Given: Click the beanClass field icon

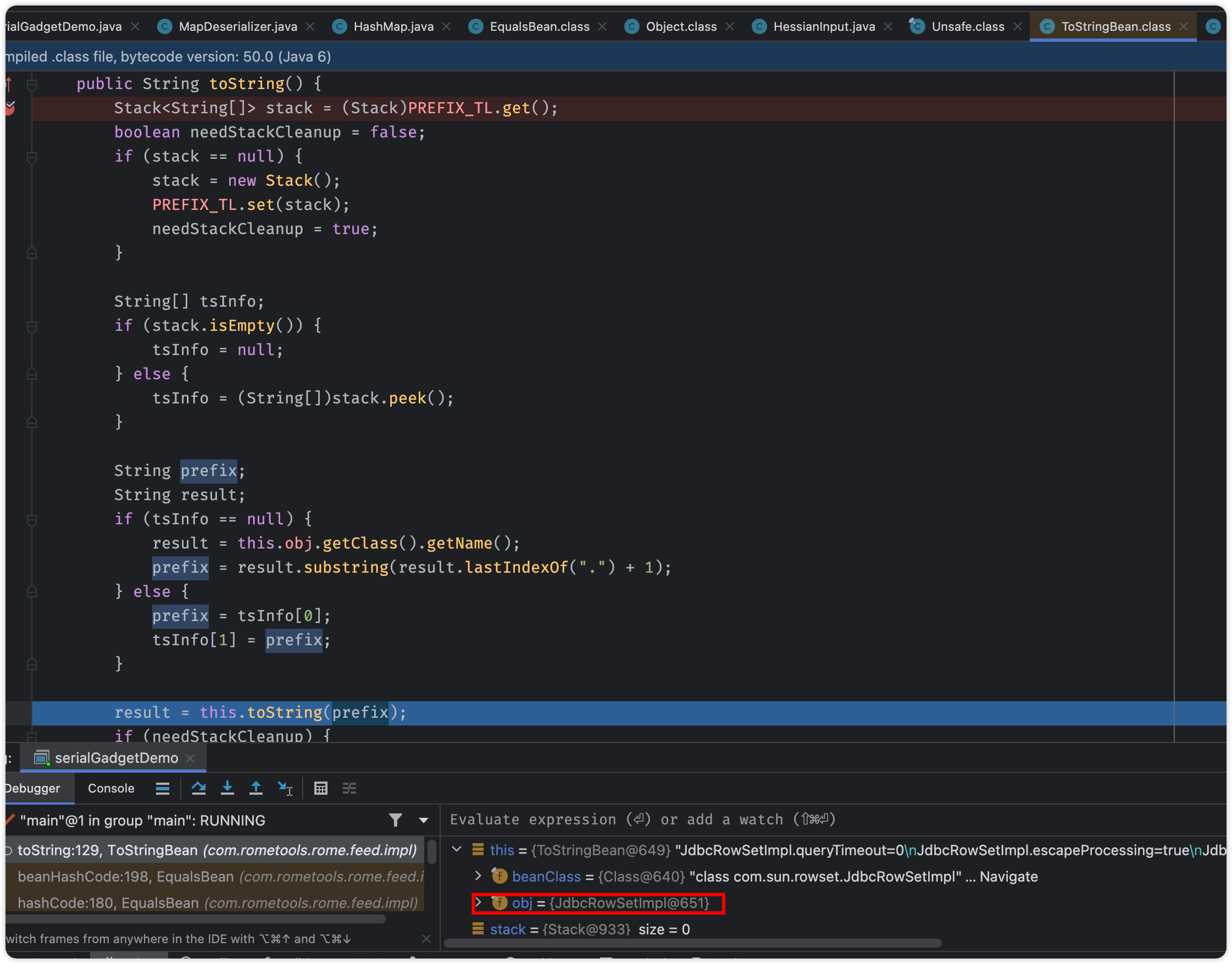Looking at the screenshot, I should click(x=500, y=877).
